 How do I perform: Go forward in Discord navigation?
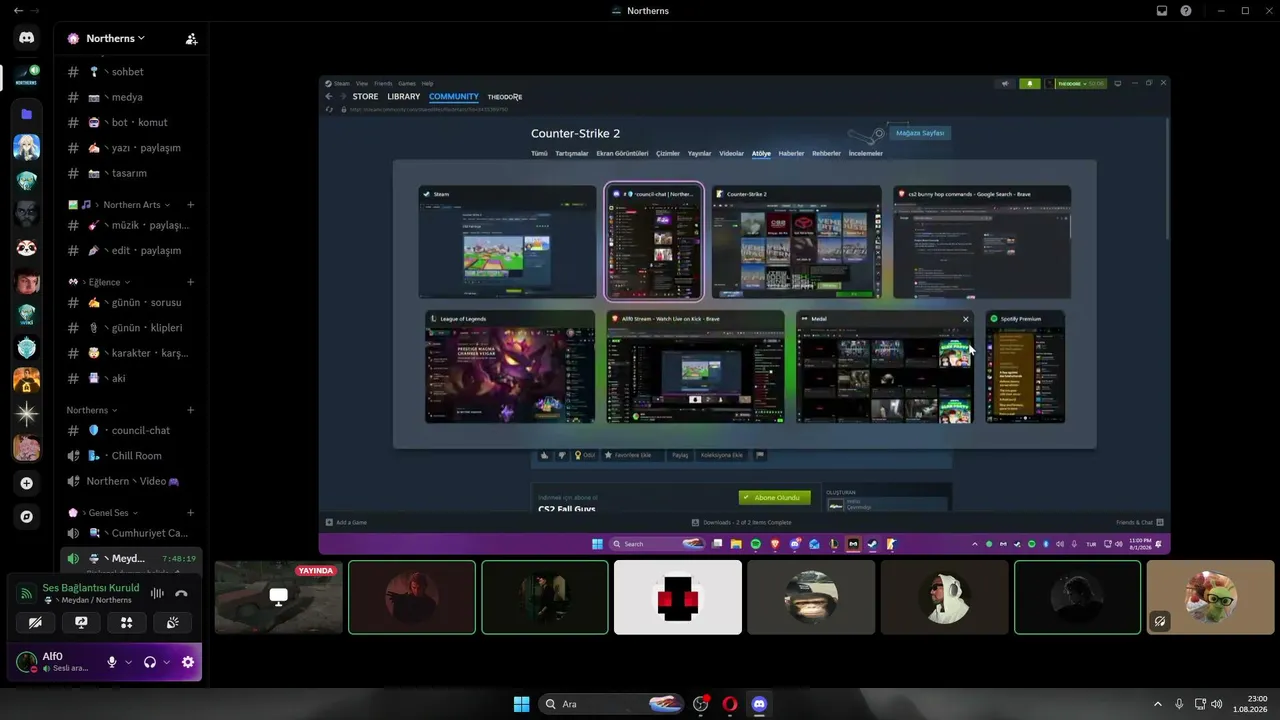pos(36,11)
